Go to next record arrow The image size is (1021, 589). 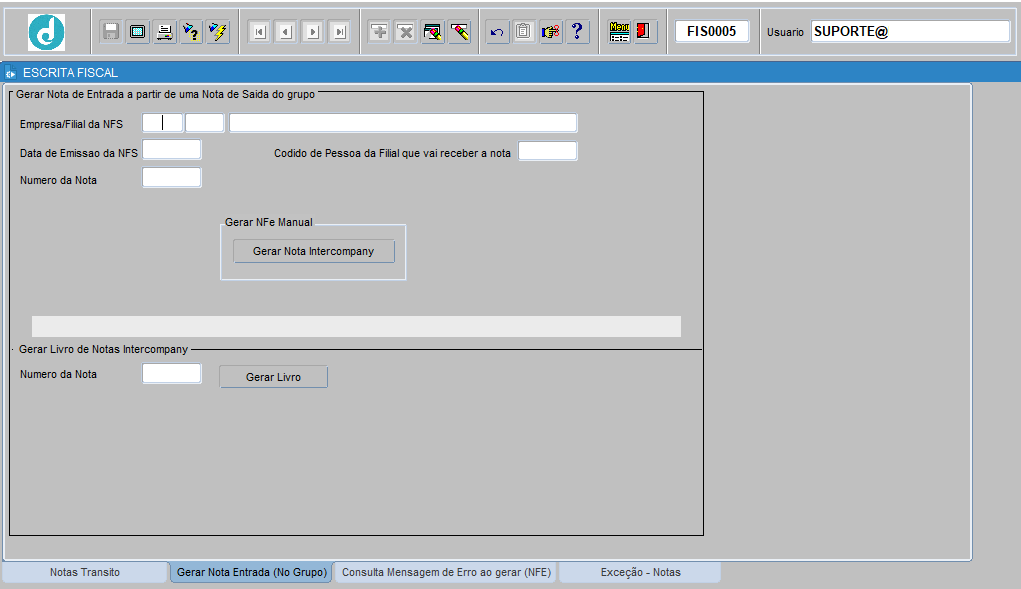[313, 32]
